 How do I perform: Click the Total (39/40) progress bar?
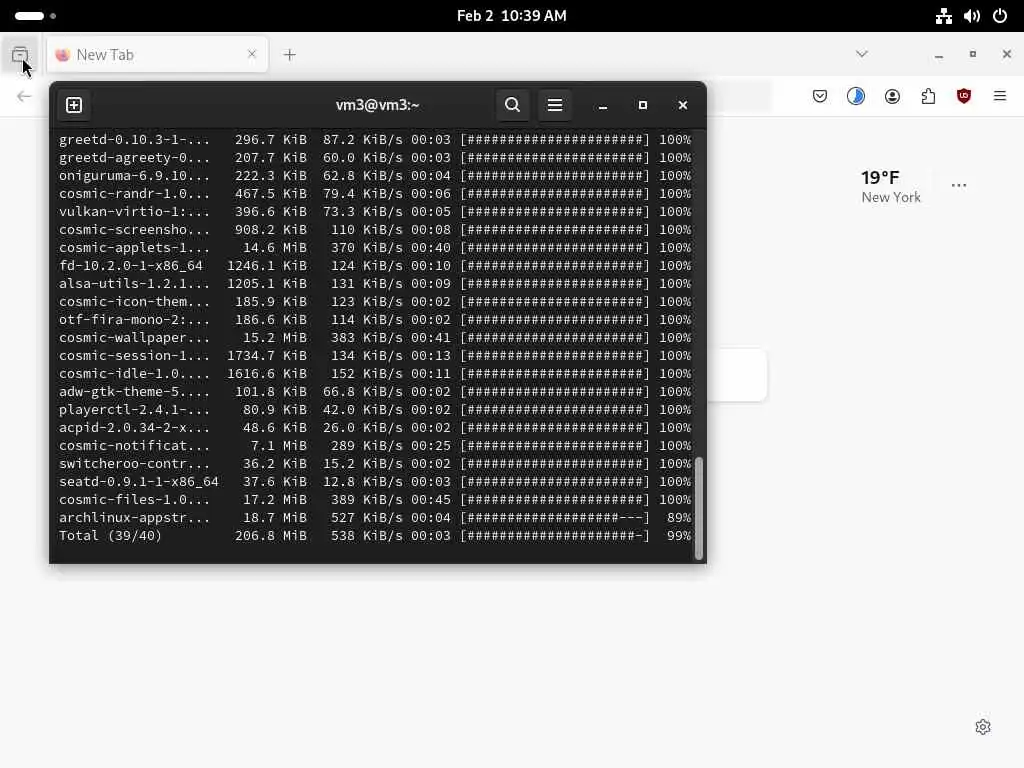point(555,536)
